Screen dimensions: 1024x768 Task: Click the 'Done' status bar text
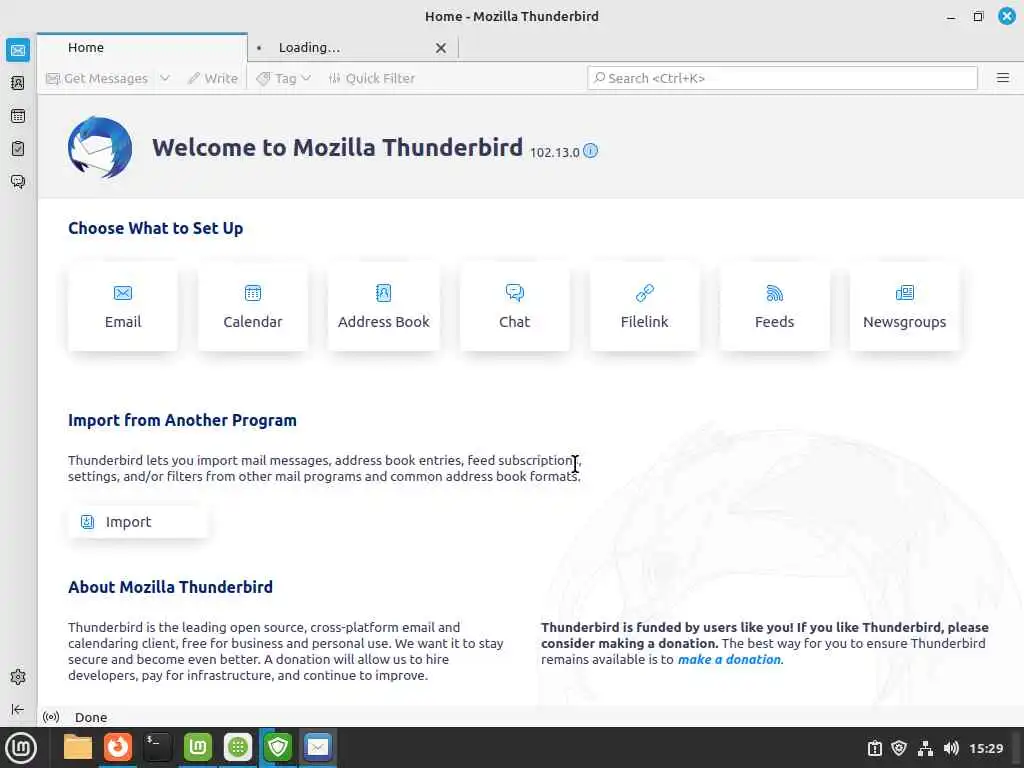(x=91, y=717)
